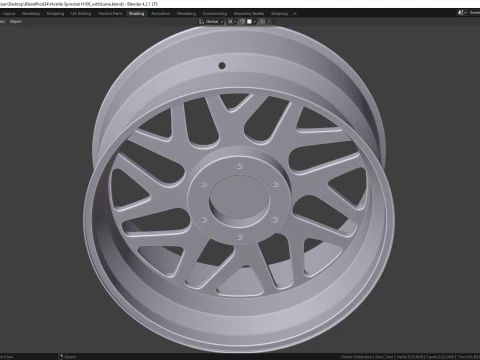Click the Scene Collection text in status bar
480x360 pixels.
(x=356, y=357)
